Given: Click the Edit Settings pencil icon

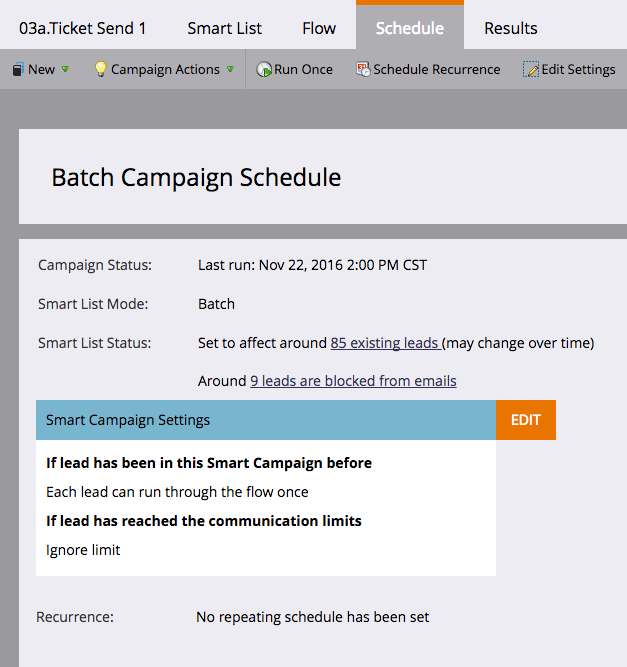Looking at the screenshot, I should tap(530, 70).
